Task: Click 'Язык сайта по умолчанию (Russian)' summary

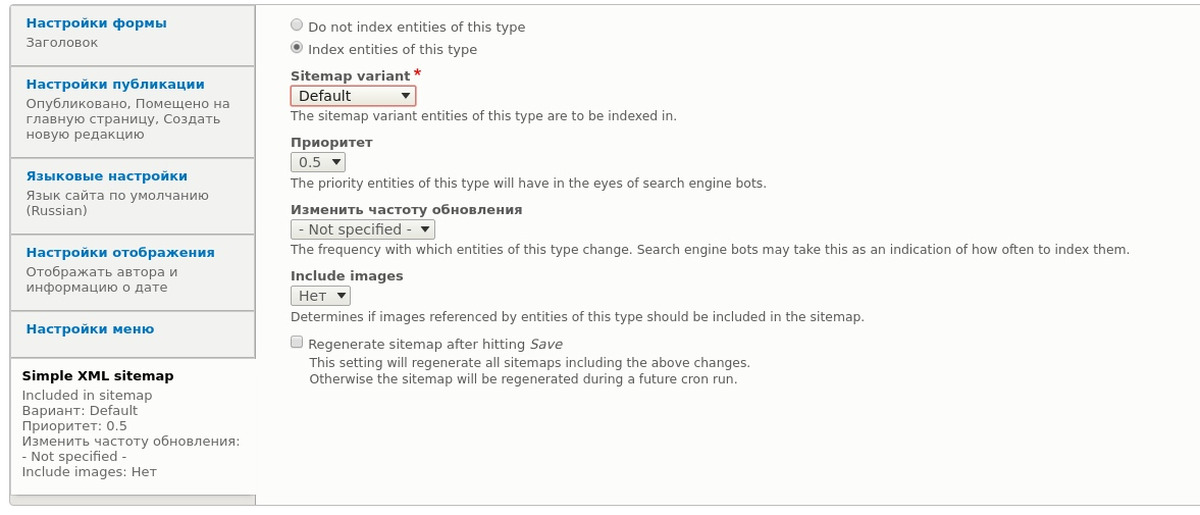Action: pos(117,203)
